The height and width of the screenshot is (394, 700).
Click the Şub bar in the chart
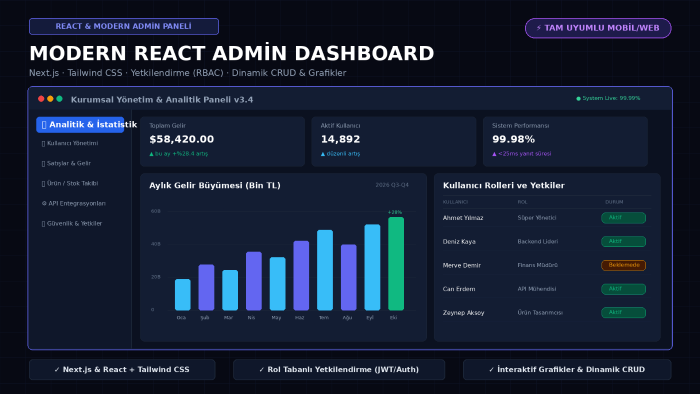(x=206, y=287)
